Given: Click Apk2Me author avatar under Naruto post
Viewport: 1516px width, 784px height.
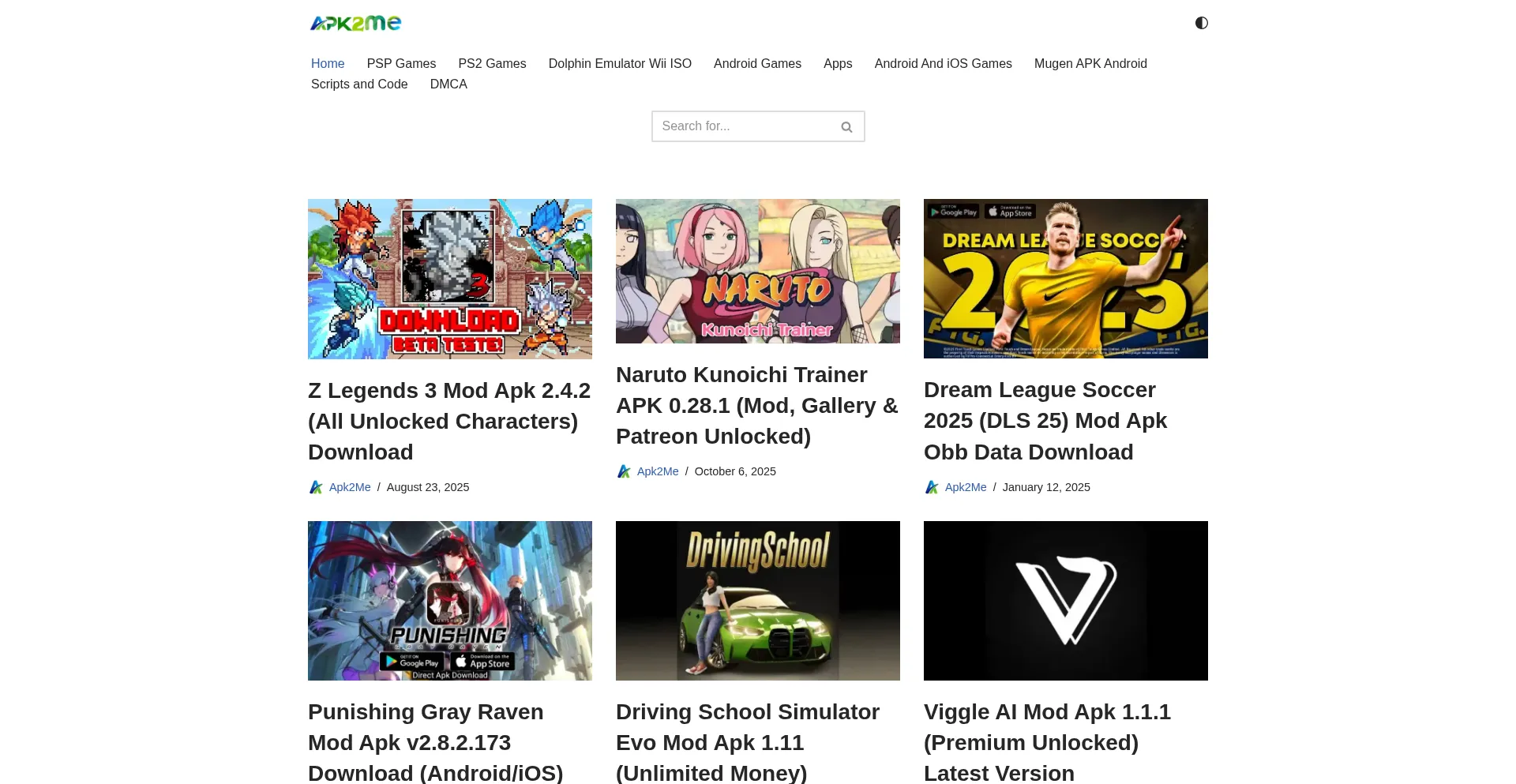Looking at the screenshot, I should click(624, 471).
